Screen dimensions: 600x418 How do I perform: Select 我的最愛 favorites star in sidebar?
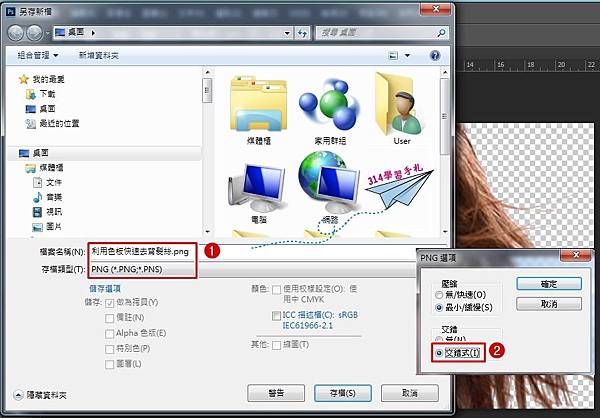(x=24, y=80)
